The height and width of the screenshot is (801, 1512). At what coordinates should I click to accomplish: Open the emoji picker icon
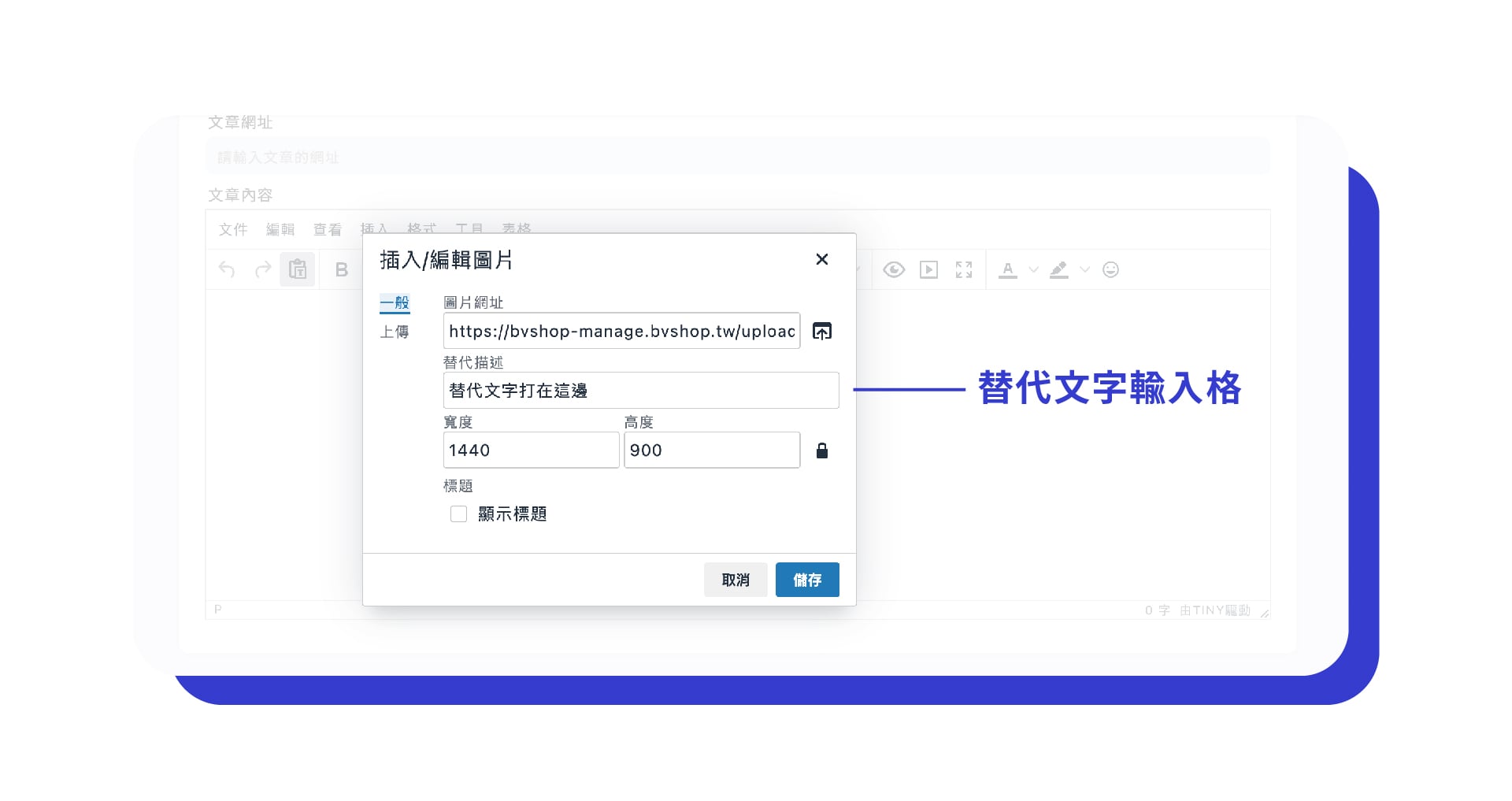[x=1111, y=270]
